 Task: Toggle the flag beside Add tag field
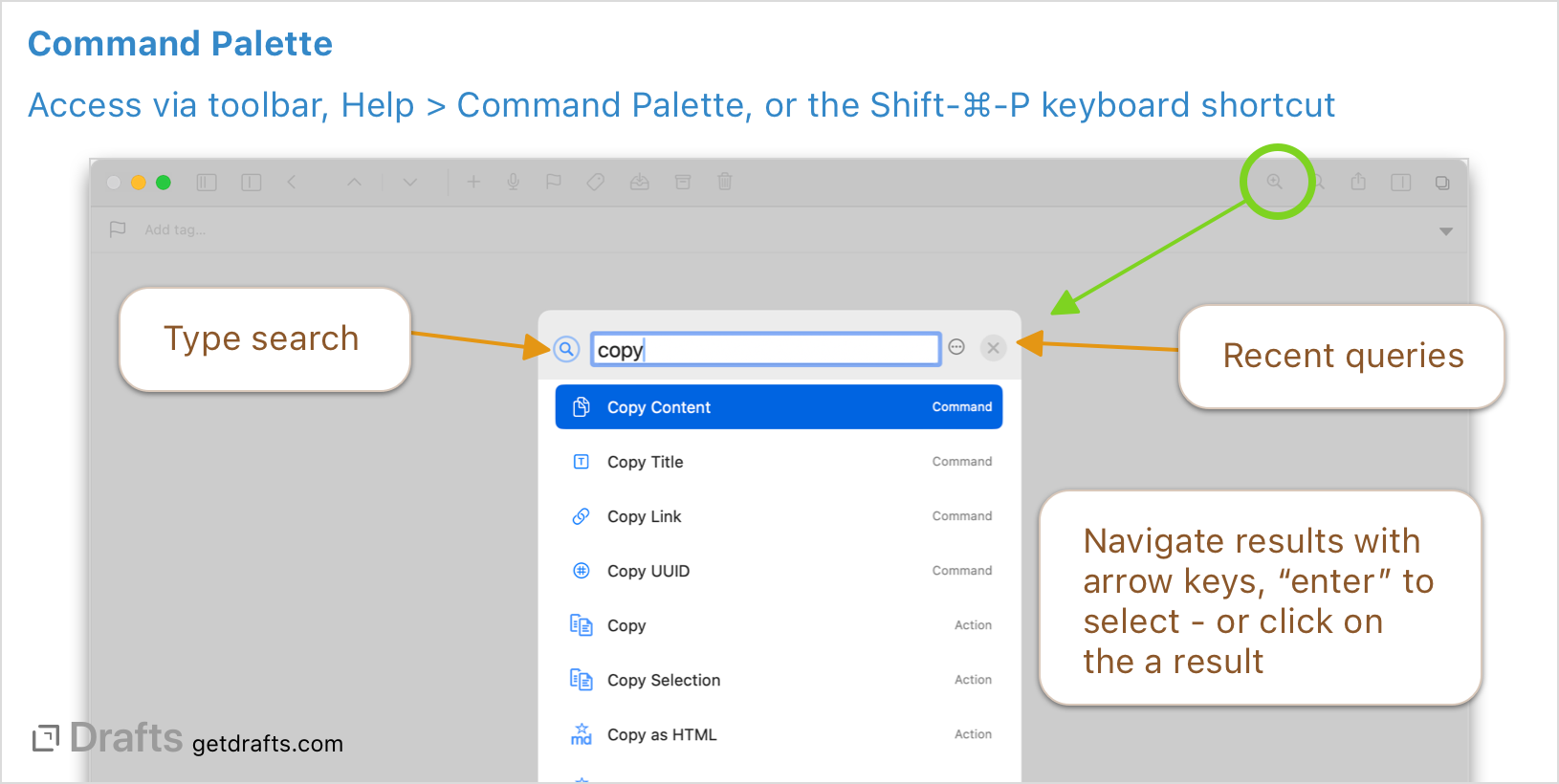118,229
